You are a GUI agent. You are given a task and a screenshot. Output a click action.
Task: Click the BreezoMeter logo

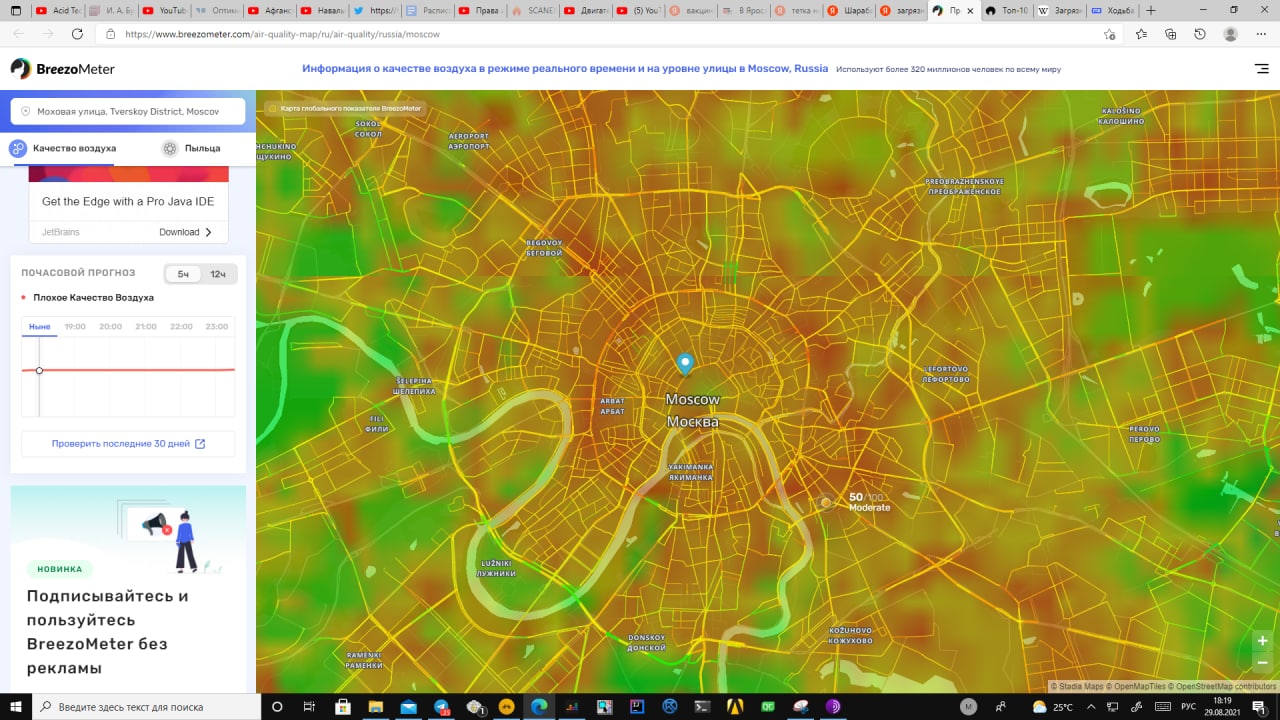point(63,69)
